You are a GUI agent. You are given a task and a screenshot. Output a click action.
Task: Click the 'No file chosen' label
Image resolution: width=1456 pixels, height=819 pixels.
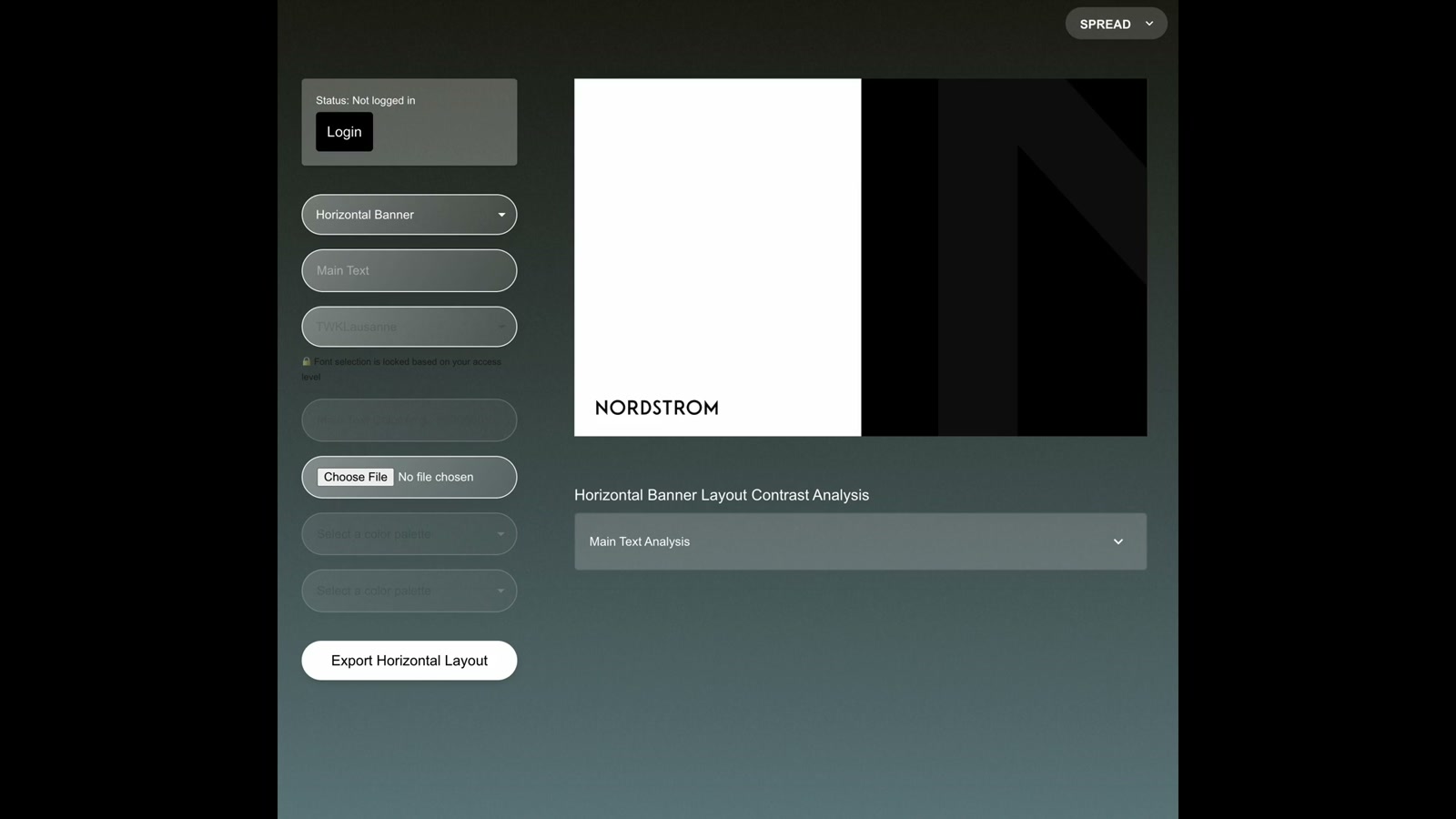coord(436,477)
